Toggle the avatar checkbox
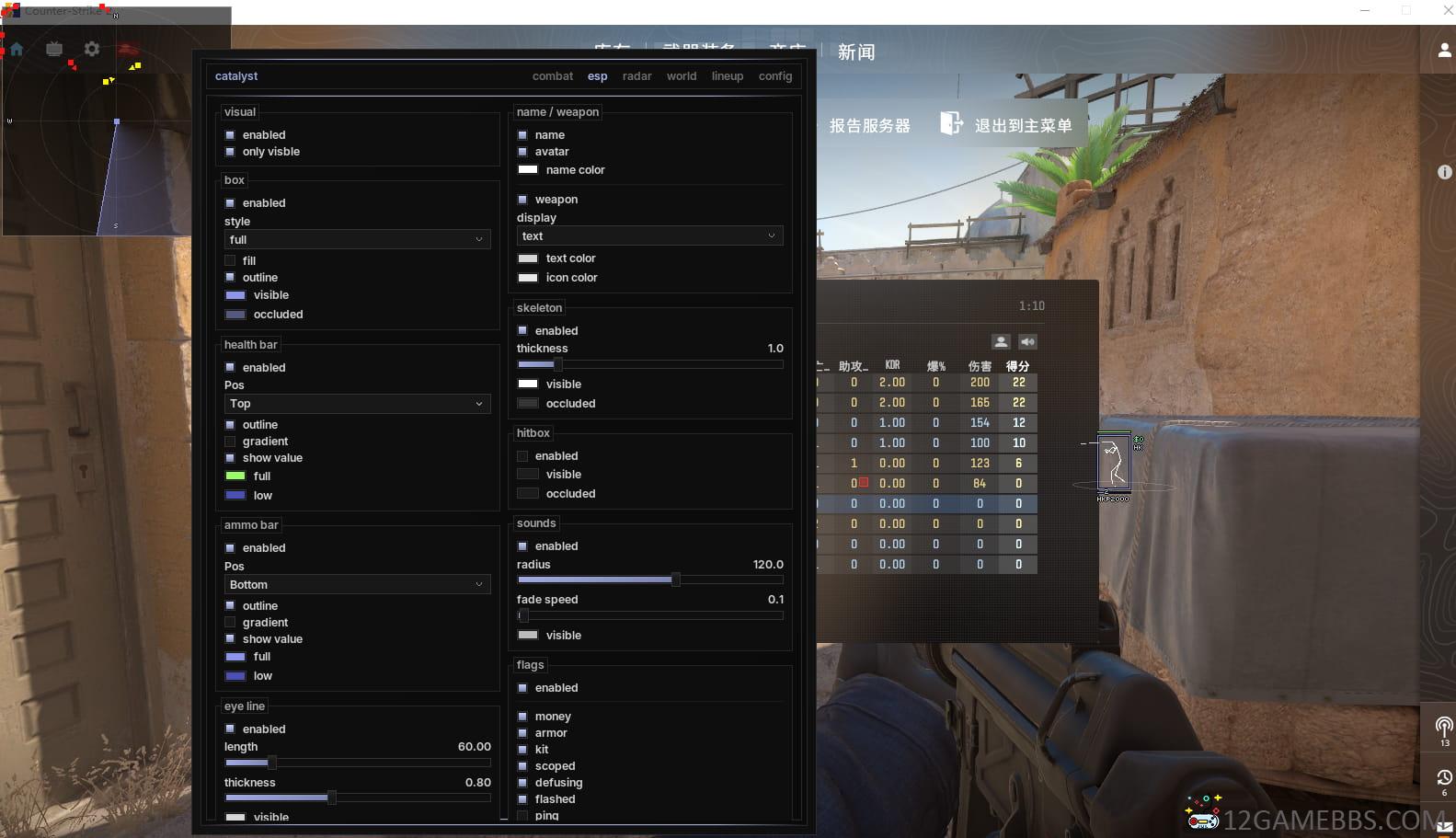 pyautogui.click(x=522, y=152)
